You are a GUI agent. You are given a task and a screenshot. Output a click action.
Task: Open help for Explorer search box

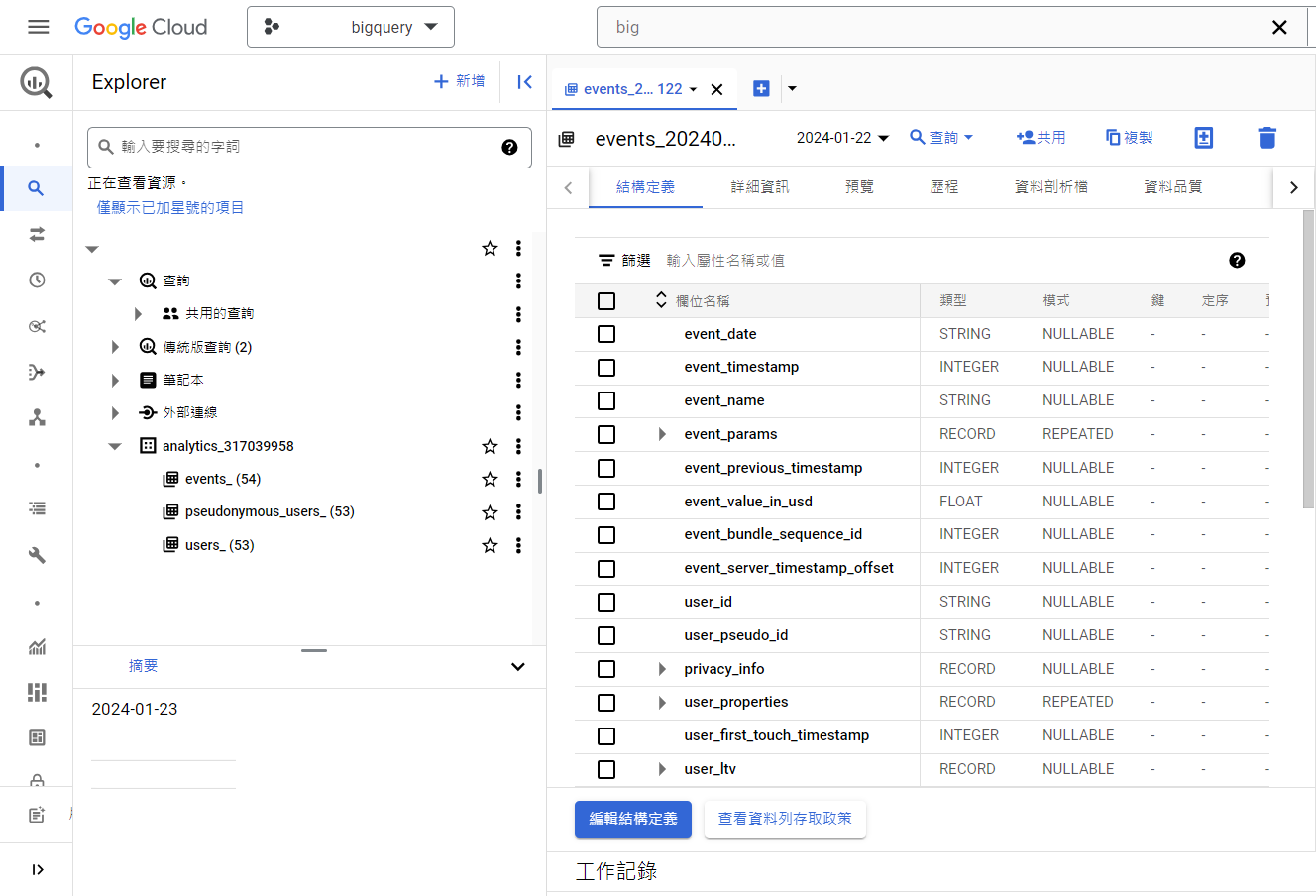(509, 147)
